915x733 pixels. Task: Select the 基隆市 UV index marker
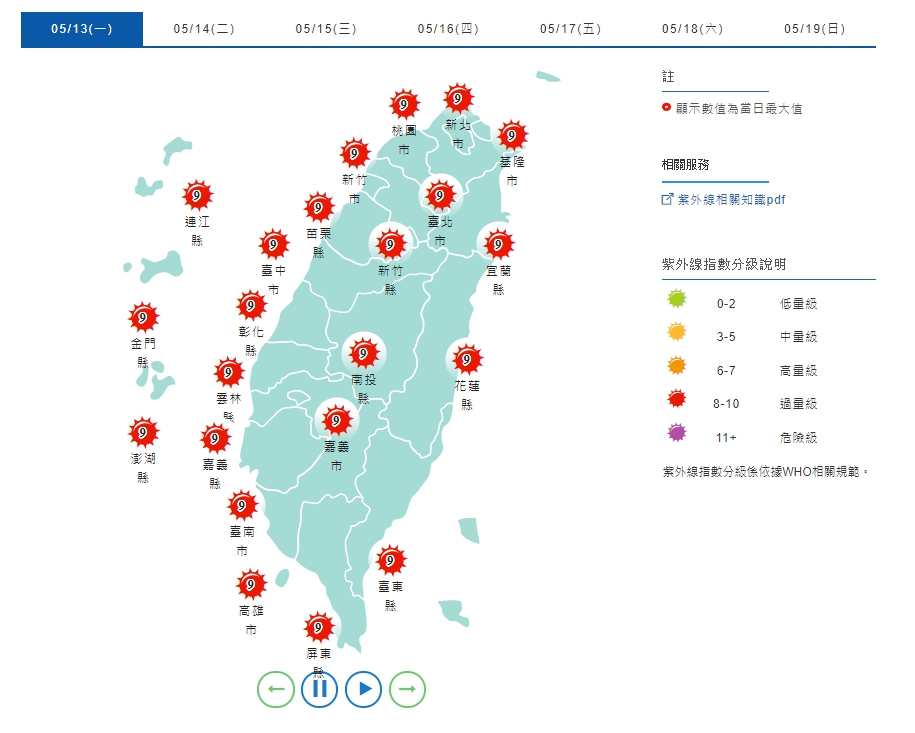(x=512, y=135)
